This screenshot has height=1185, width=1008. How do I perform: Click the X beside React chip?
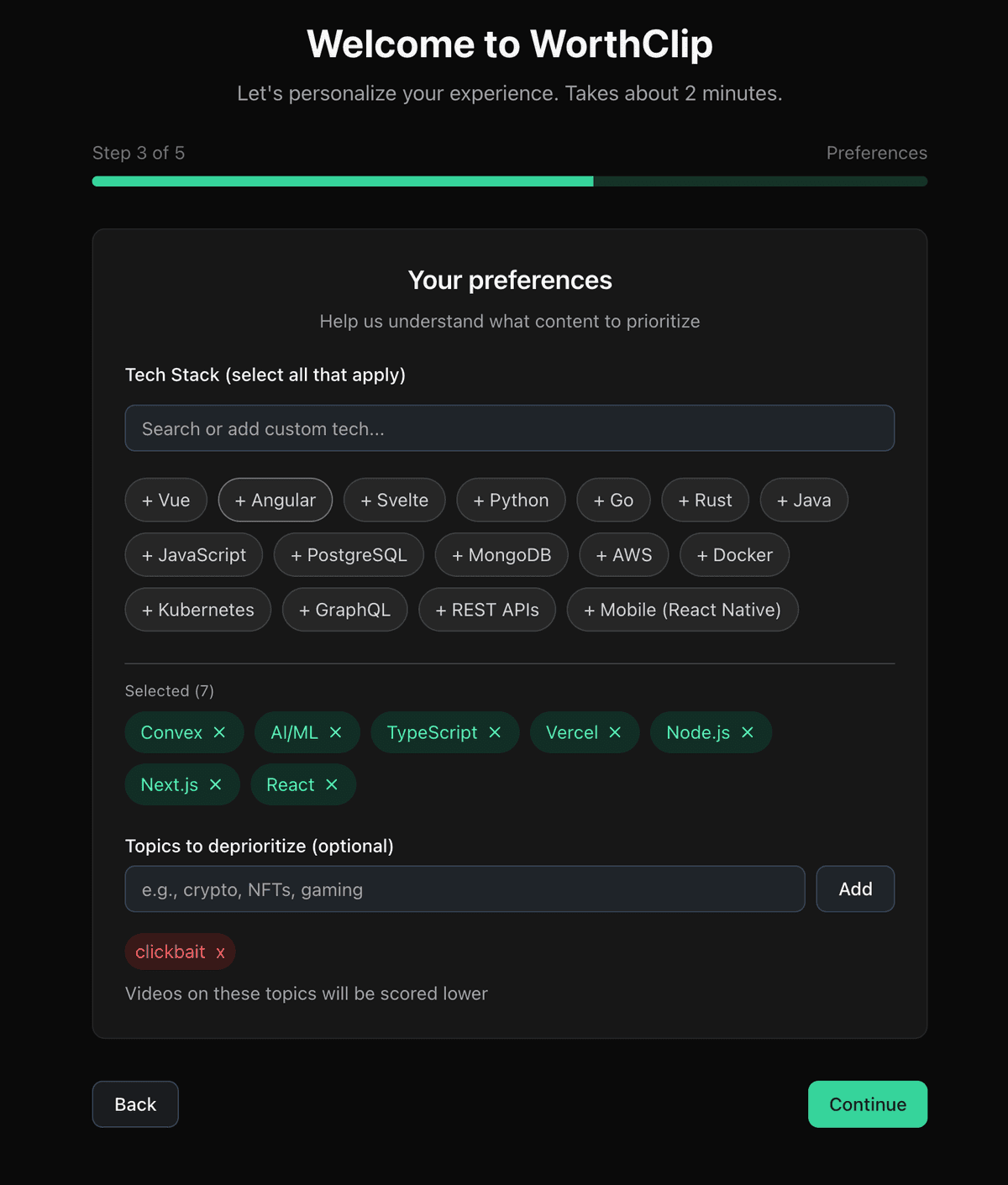332,784
